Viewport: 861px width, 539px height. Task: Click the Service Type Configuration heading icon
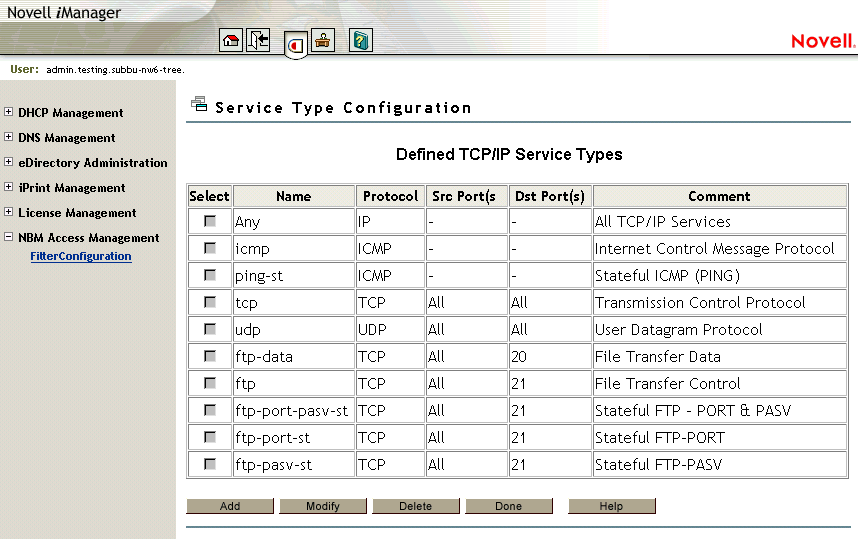(199, 105)
